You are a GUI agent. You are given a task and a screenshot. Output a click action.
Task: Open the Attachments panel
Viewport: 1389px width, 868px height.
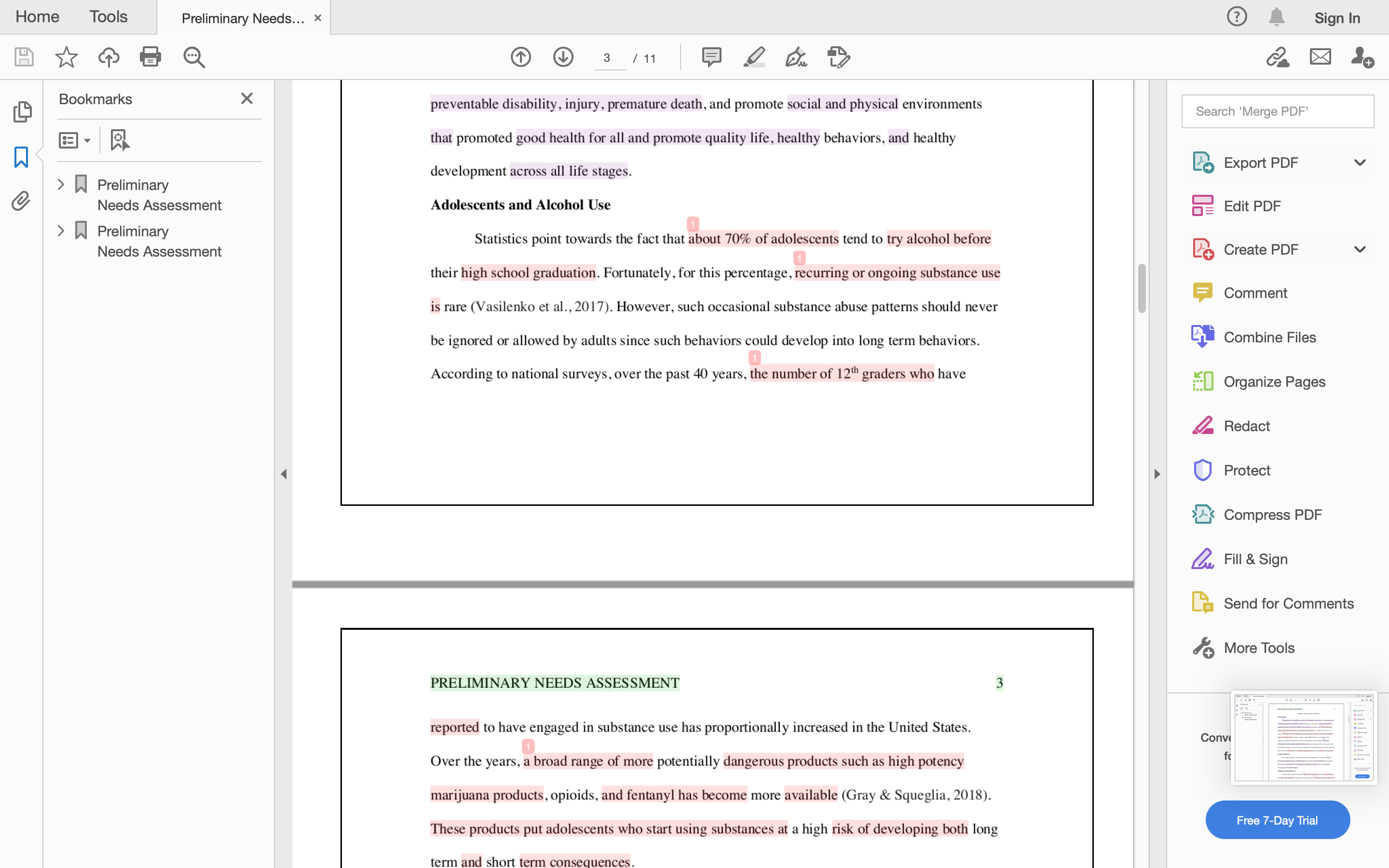tap(21, 201)
